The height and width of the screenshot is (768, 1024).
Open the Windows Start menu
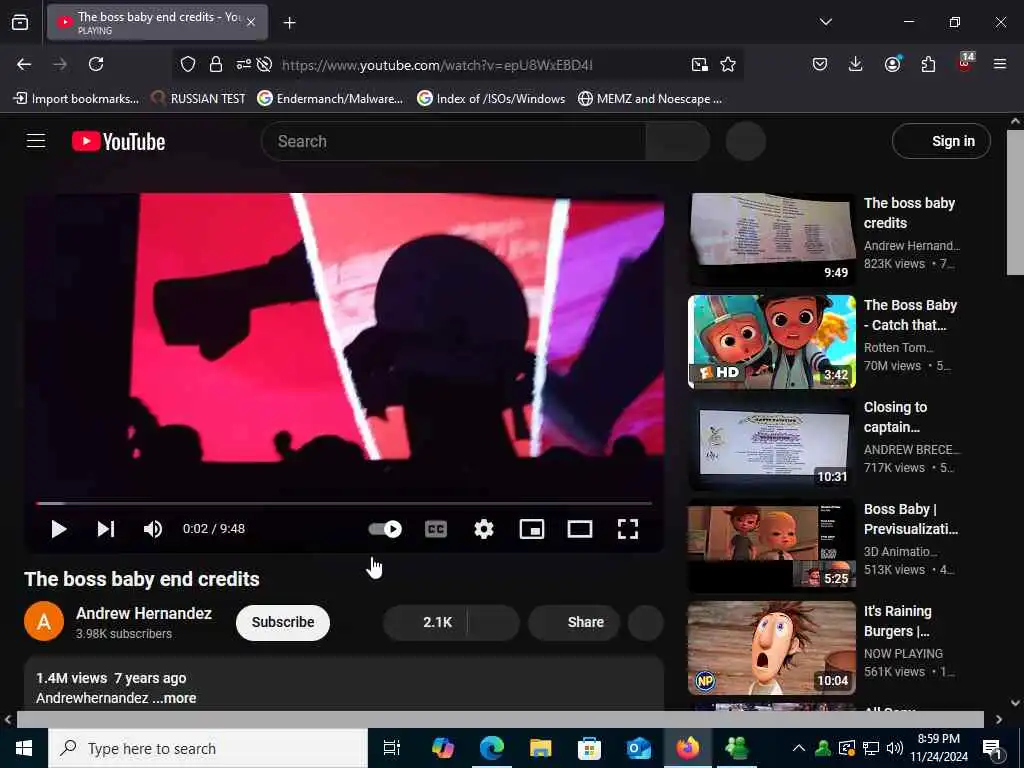[x=24, y=748]
